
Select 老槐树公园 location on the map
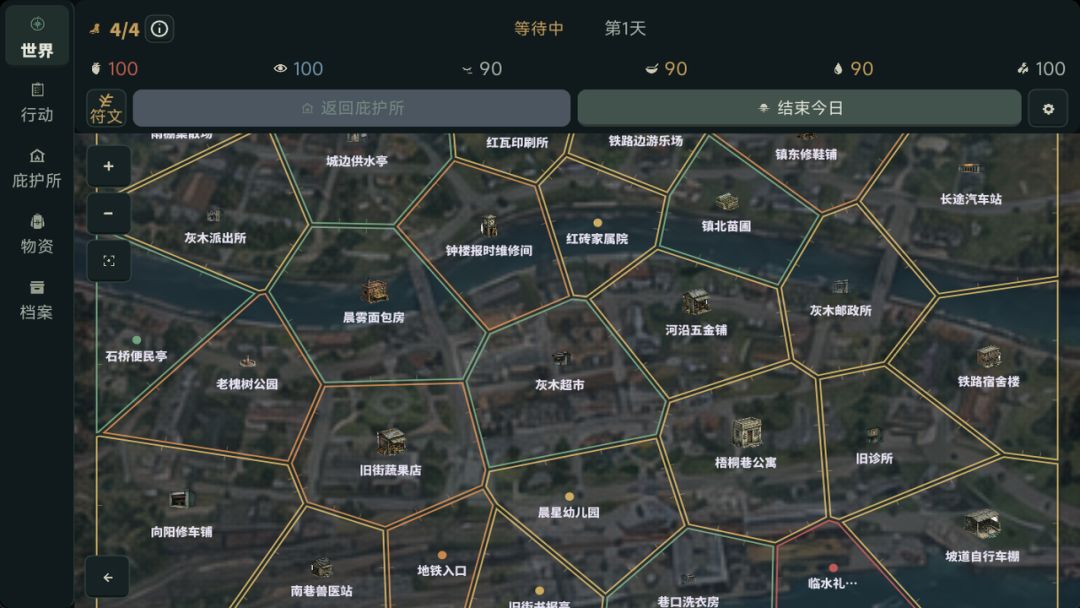point(247,362)
